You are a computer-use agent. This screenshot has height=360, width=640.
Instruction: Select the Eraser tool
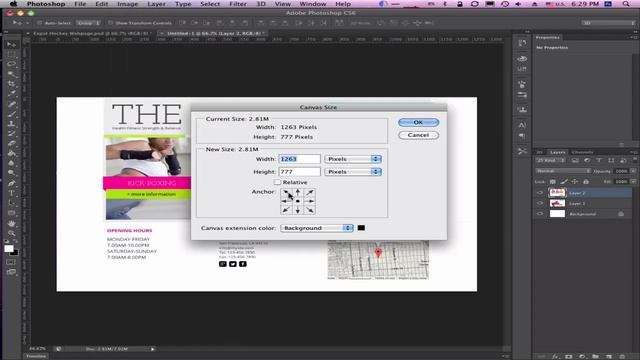(x=11, y=143)
